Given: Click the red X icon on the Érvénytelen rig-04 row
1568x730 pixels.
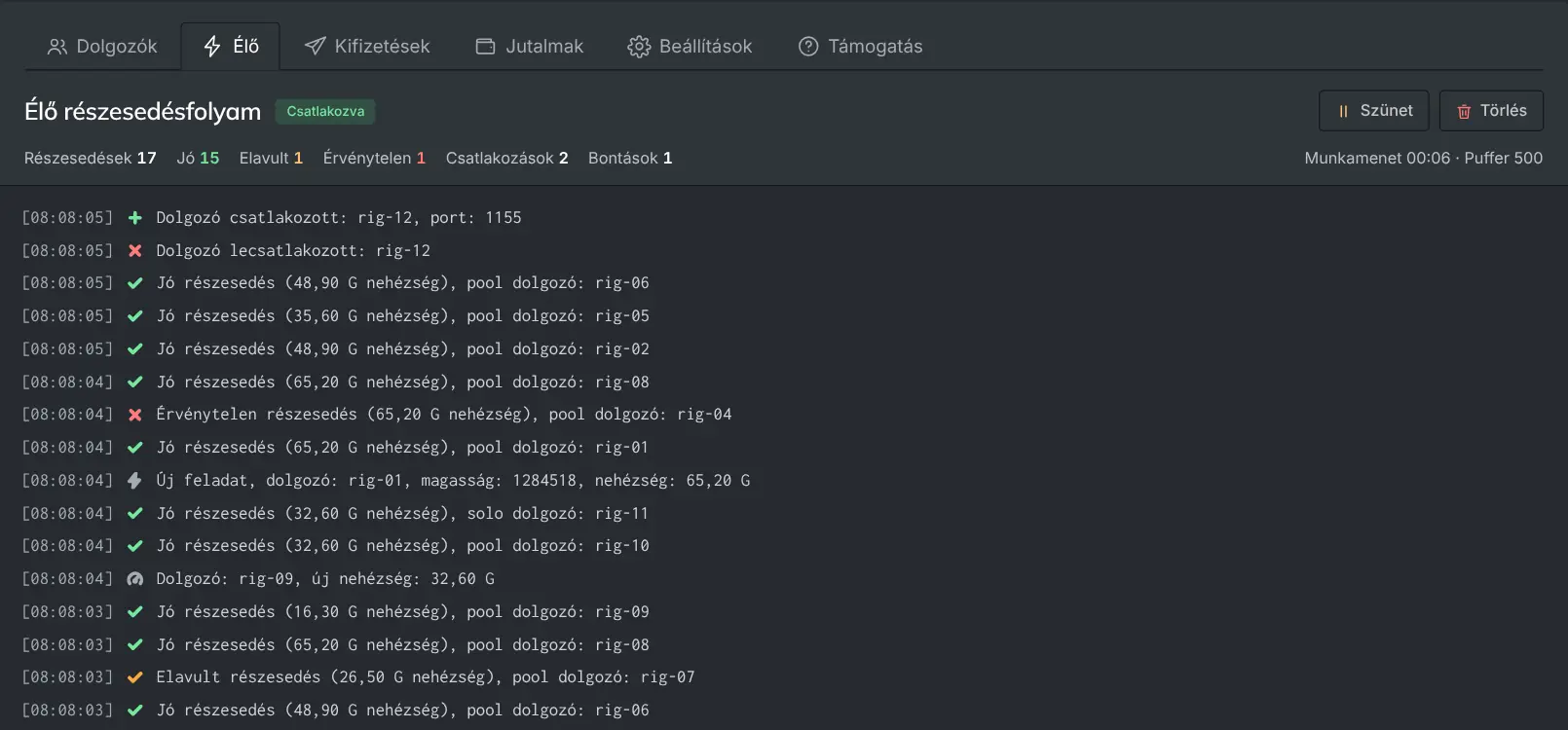Looking at the screenshot, I should 135,415.
